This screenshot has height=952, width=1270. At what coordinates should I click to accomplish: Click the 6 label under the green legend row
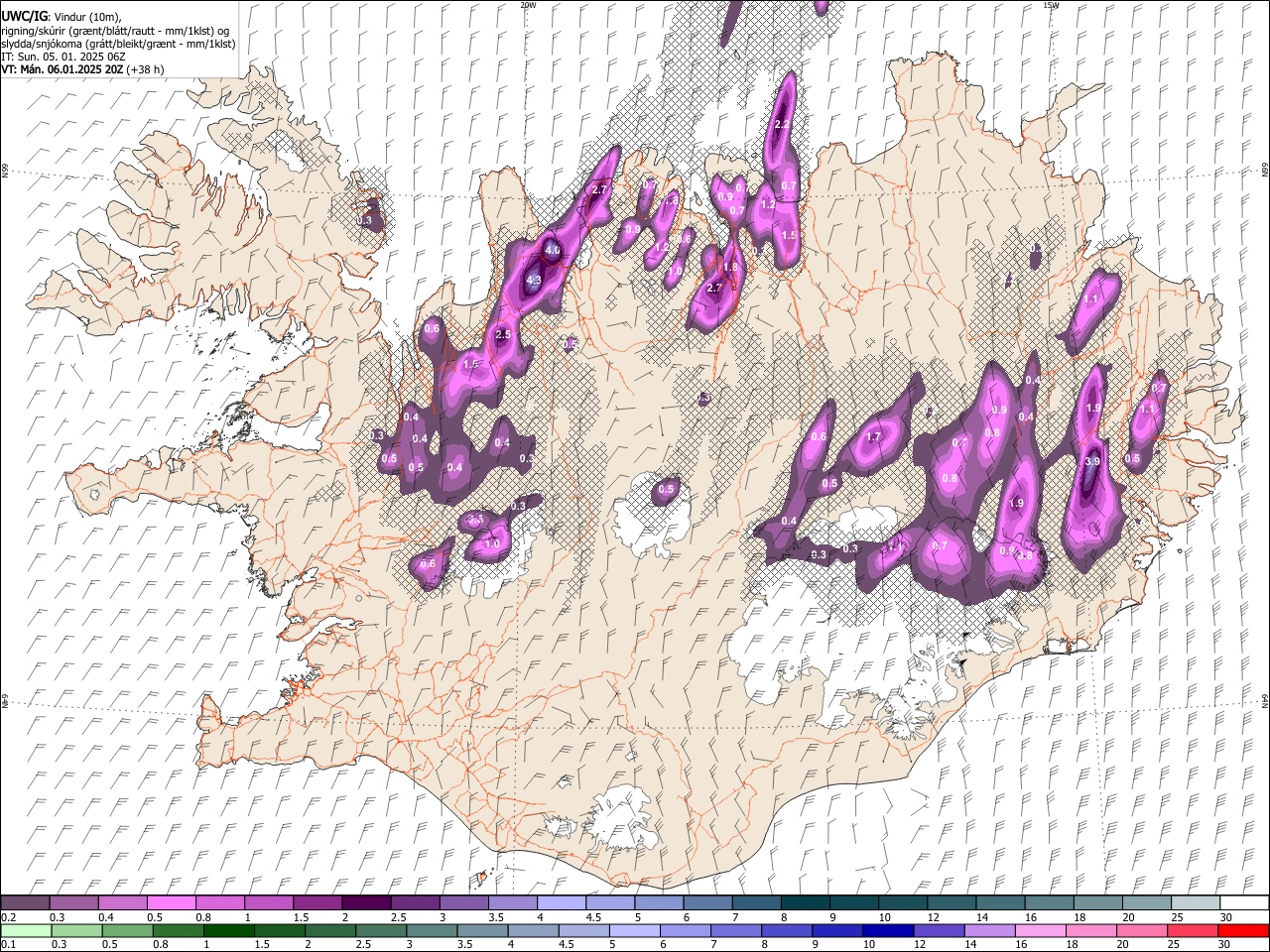click(664, 945)
